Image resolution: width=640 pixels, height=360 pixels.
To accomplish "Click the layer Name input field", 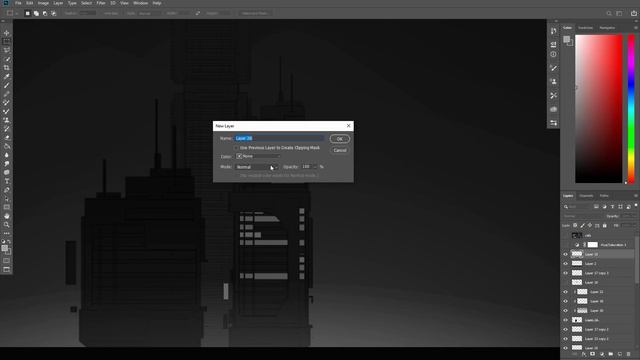I will [280, 138].
